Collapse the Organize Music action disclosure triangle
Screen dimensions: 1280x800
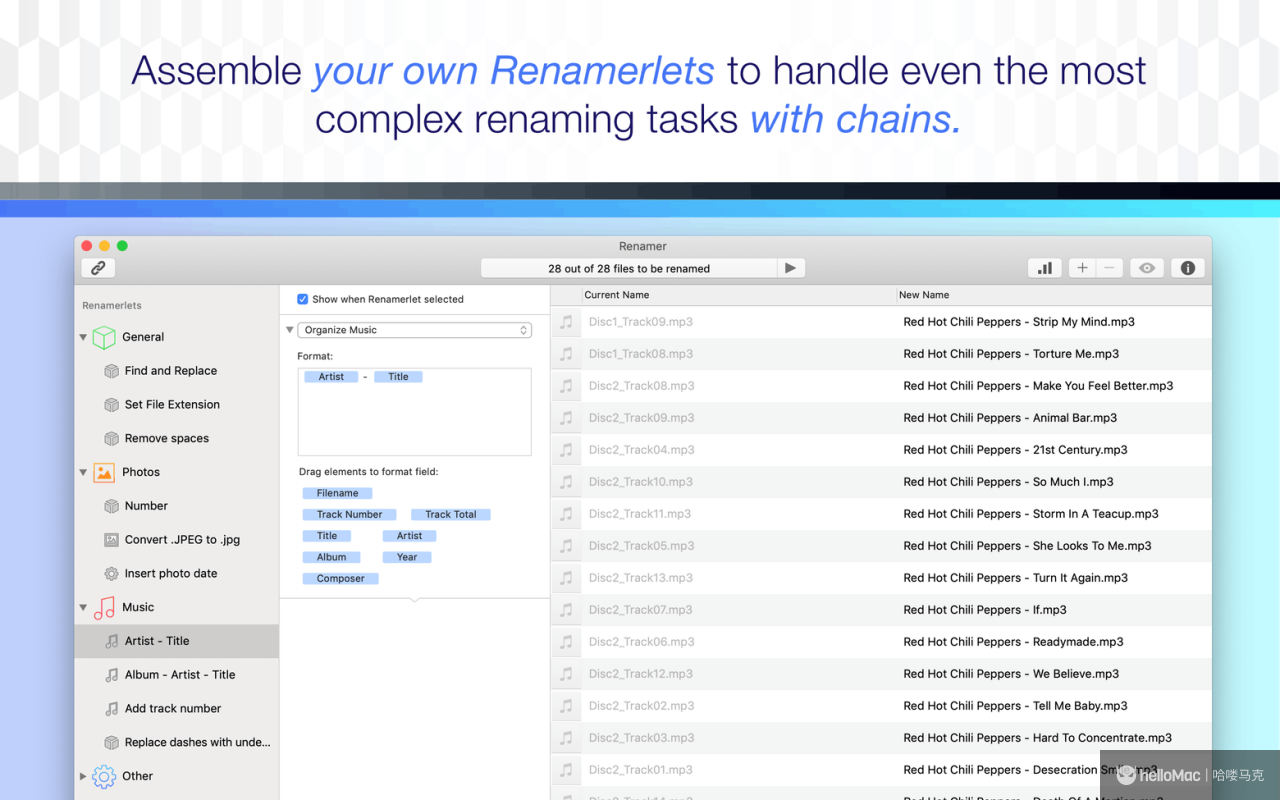pos(289,330)
